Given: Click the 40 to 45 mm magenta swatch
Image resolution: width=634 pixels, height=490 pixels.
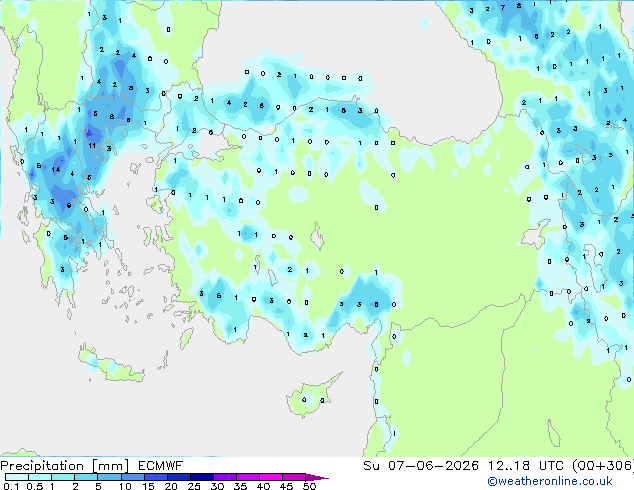Looking at the screenshot, I should (271, 477).
